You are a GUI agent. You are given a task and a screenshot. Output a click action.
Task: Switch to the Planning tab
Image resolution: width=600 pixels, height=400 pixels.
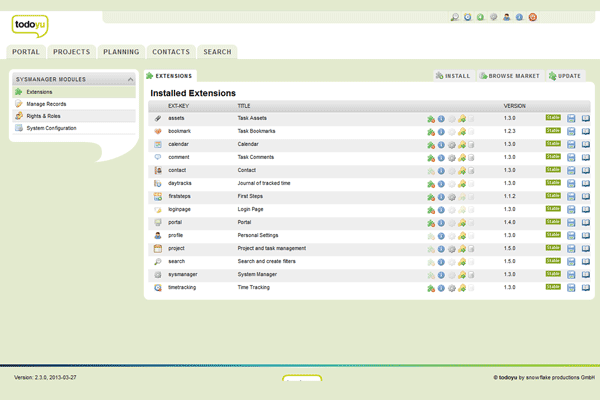[121, 52]
